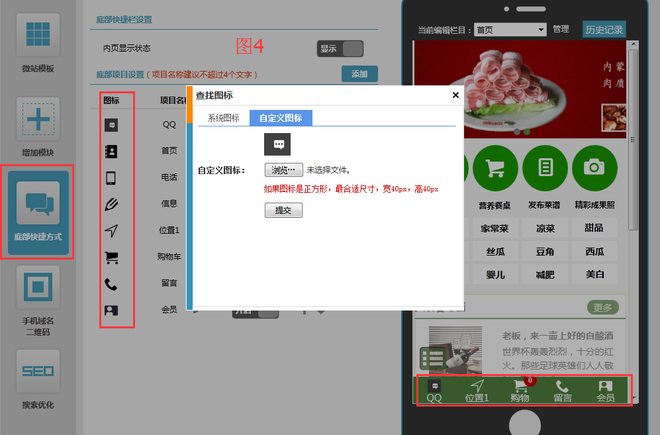Viewport: 660px width, 435px height.
Task: Tap the 甜品 category cell
Action: (x=594, y=228)
